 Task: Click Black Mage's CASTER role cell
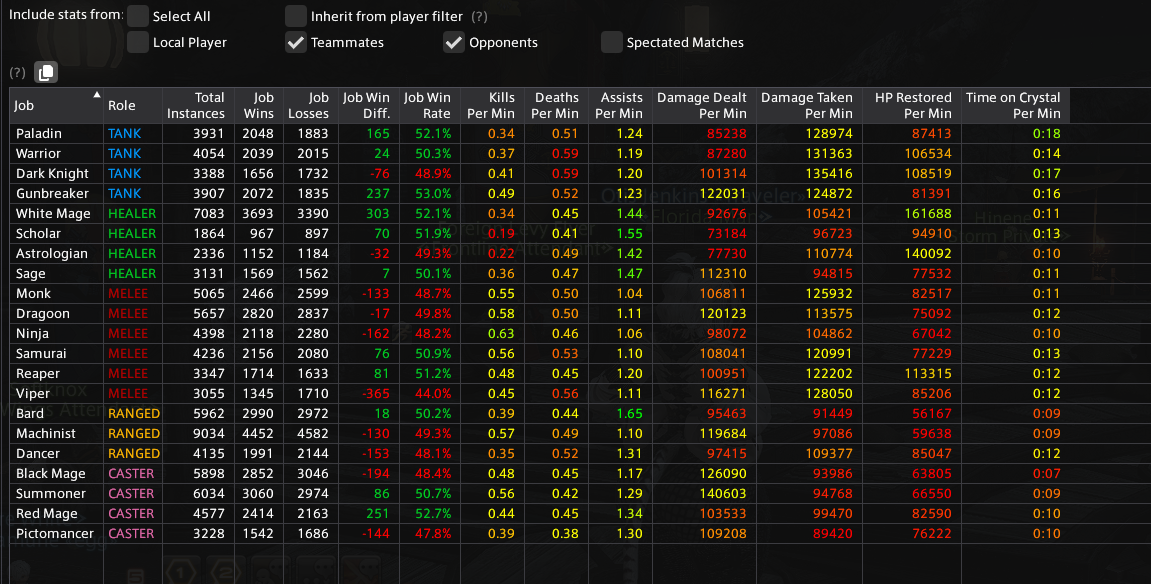[131, 473]
